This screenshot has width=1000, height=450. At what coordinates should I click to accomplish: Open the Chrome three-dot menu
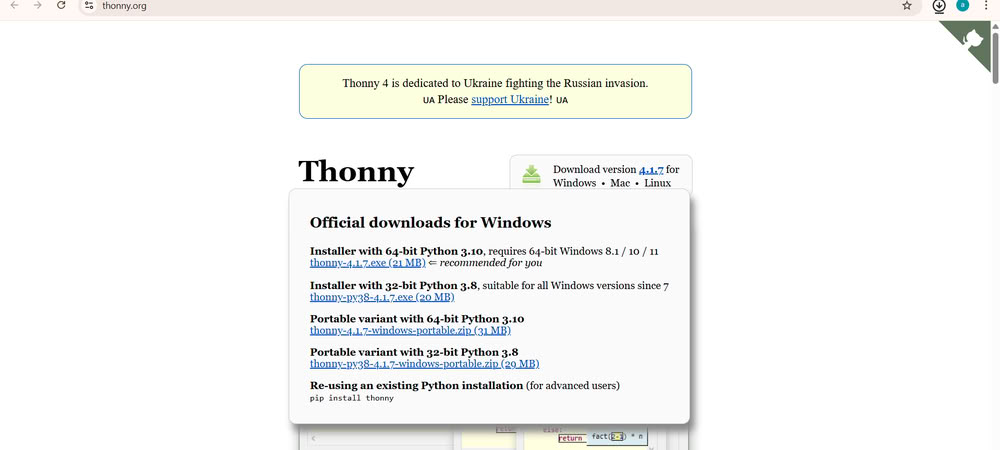click(987, 6)
